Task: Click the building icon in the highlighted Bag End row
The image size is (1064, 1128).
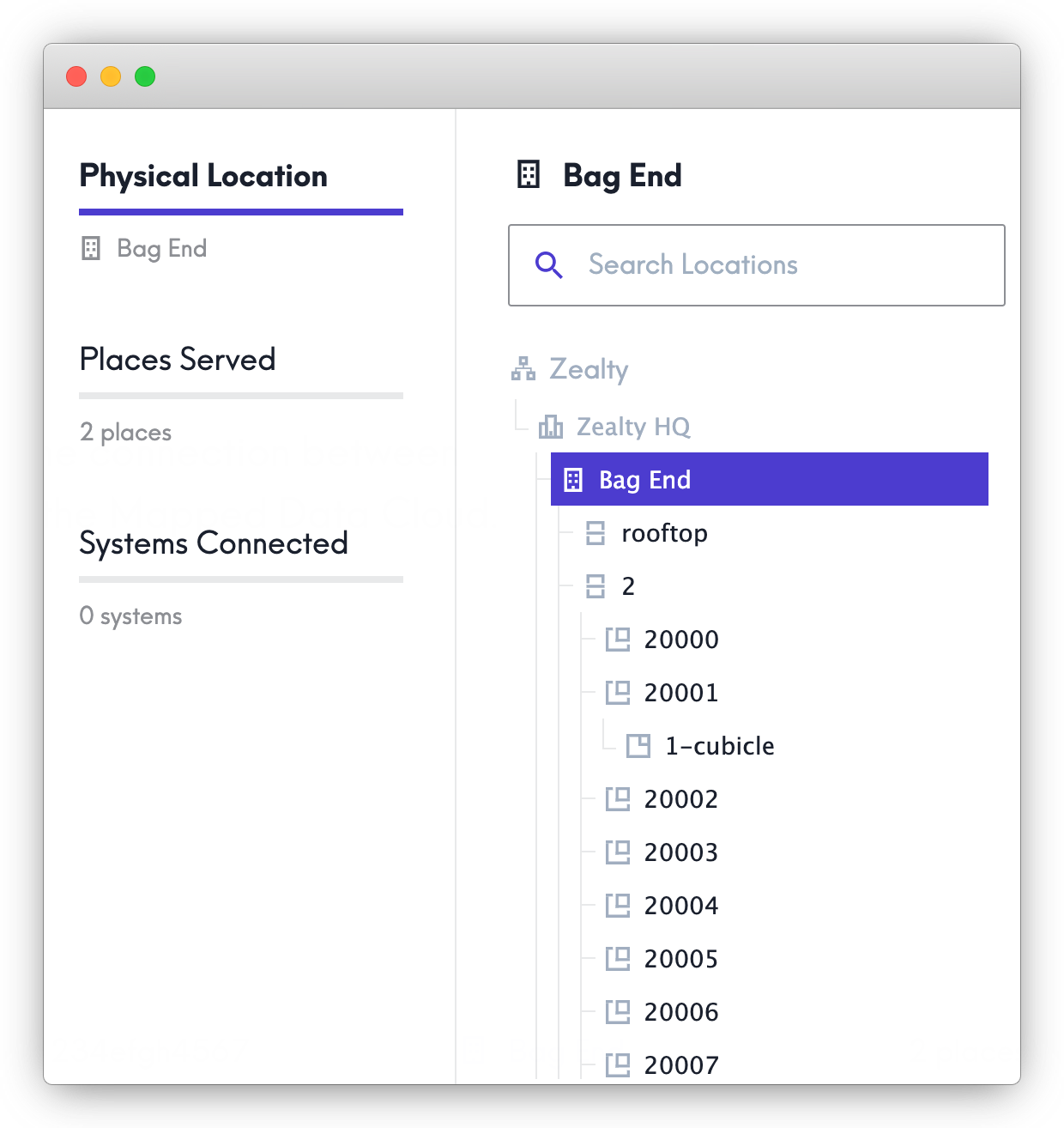Action: point(573,480)
